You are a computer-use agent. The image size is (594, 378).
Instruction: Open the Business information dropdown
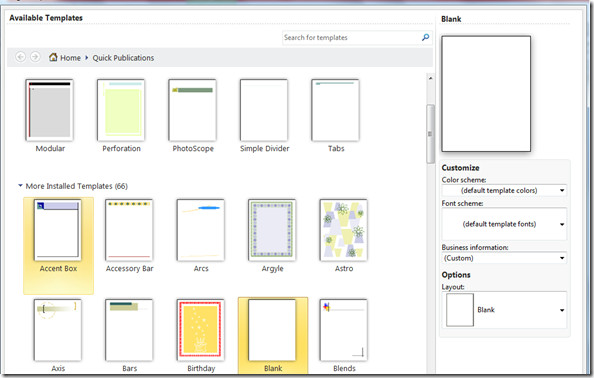504,258
